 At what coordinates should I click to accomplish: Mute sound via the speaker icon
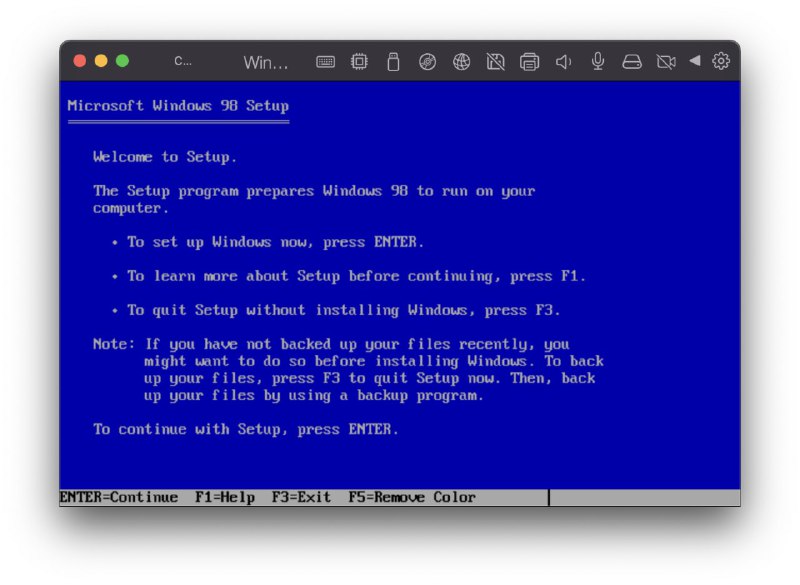tap(563, 62)
